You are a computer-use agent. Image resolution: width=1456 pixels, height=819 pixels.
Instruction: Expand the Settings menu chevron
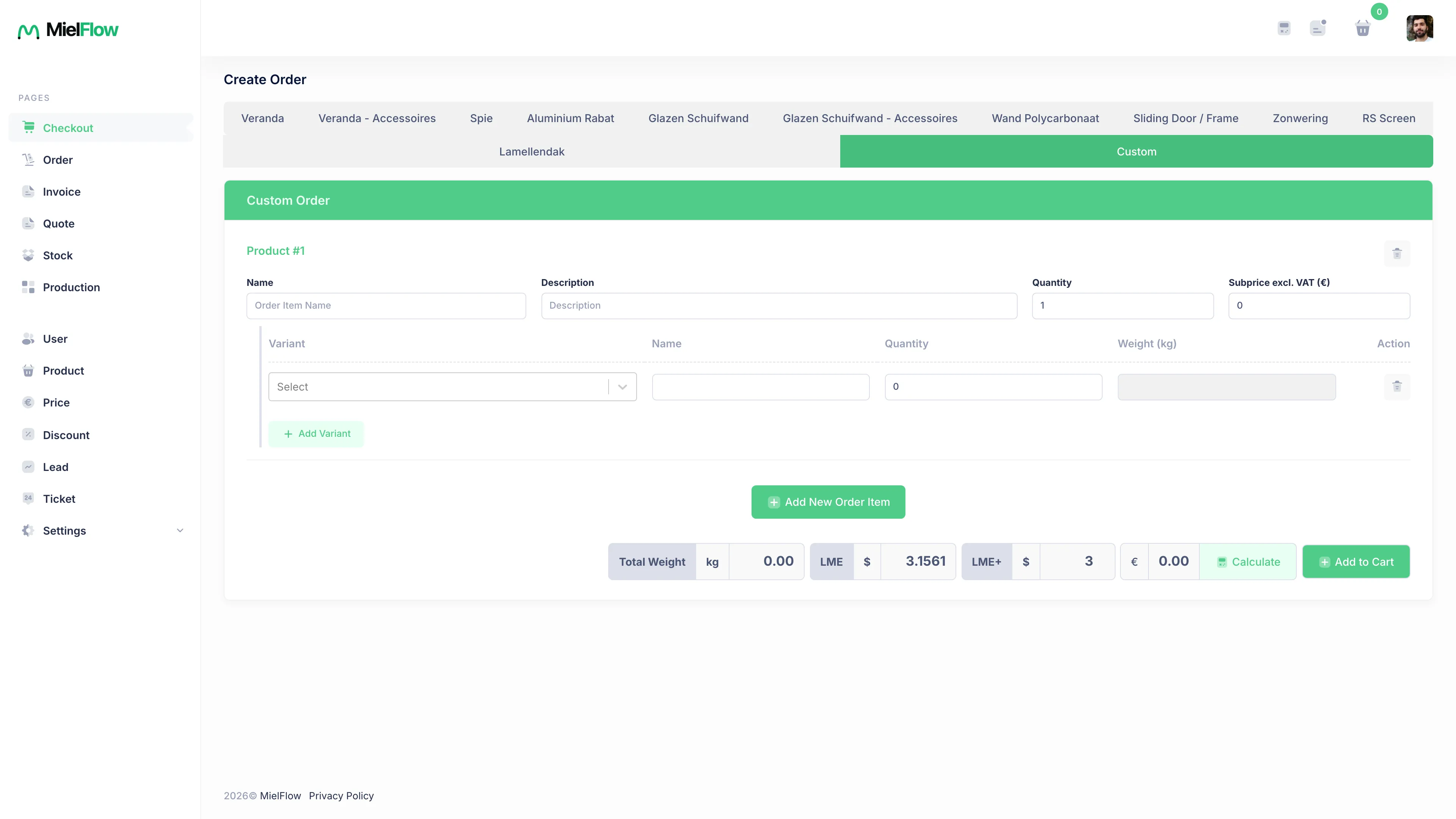[x=180, y=531]
